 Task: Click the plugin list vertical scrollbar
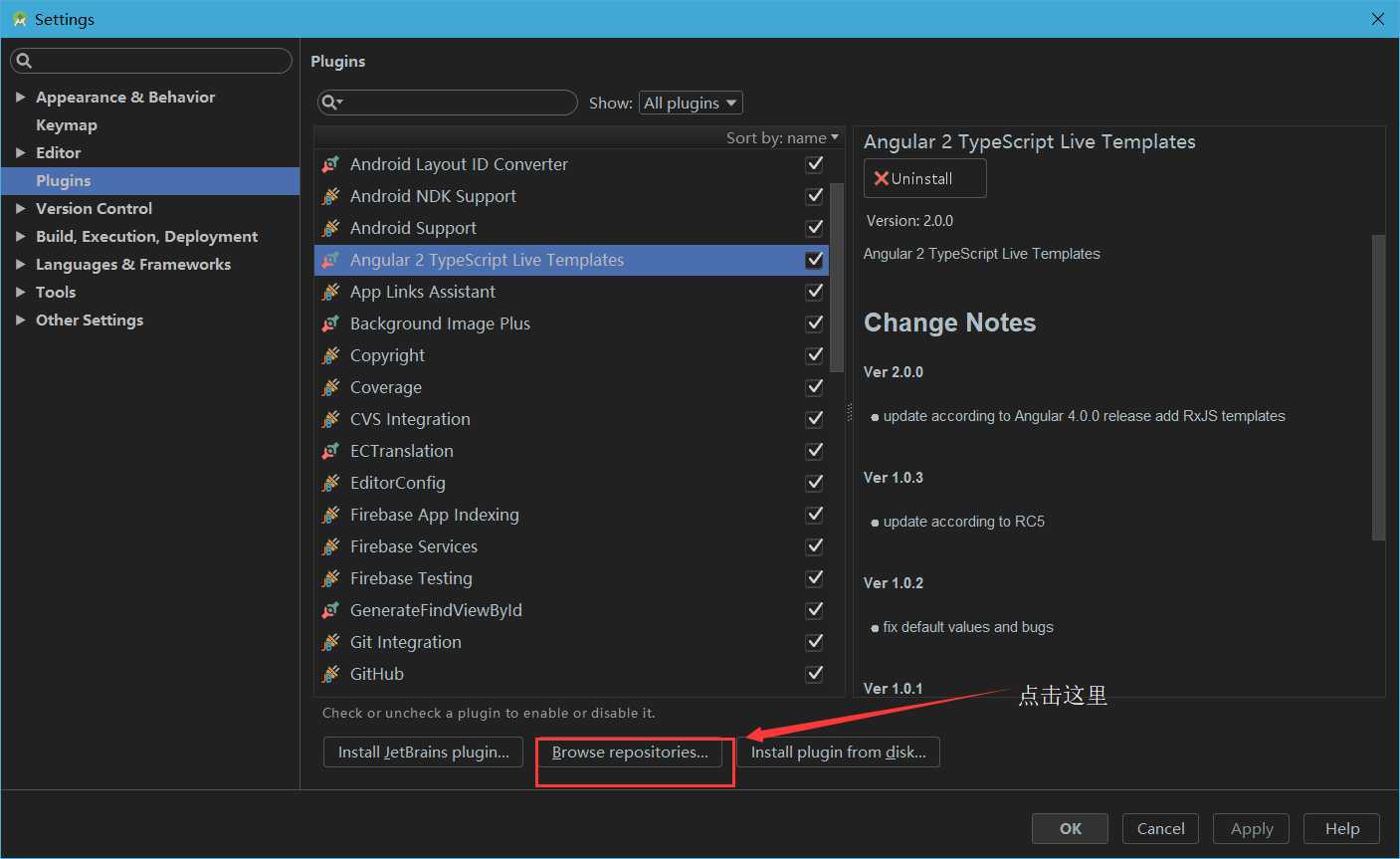coord(837,278)
